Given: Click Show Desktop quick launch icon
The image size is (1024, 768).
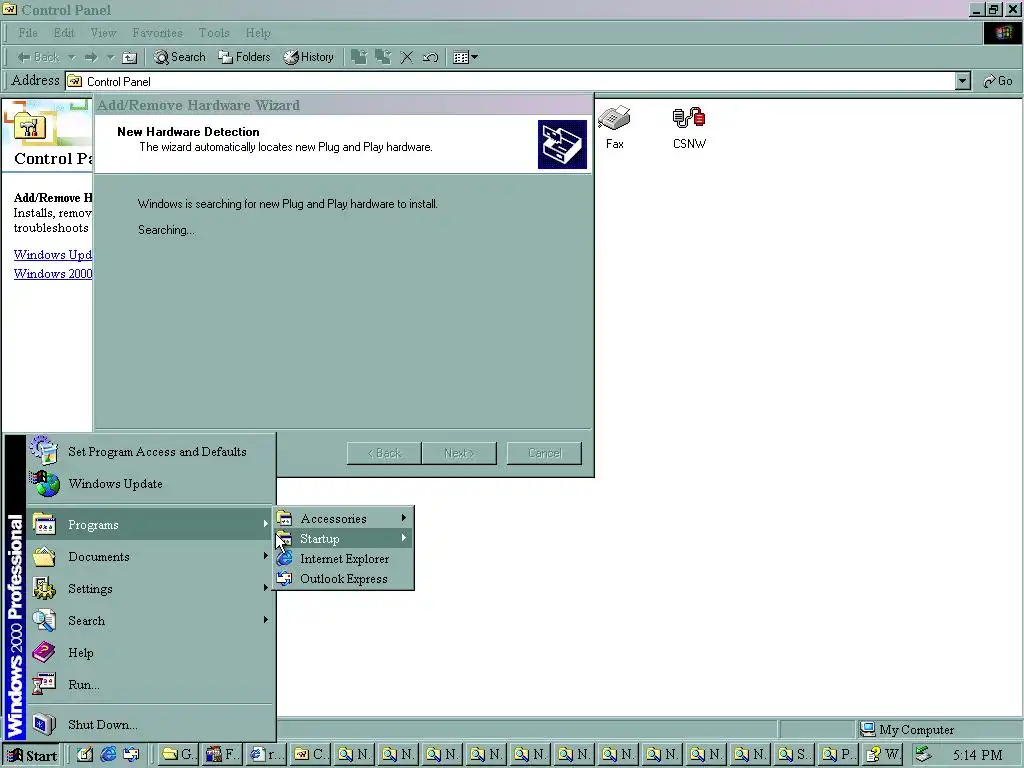Looking at the screenshot, I should (85, 755).
